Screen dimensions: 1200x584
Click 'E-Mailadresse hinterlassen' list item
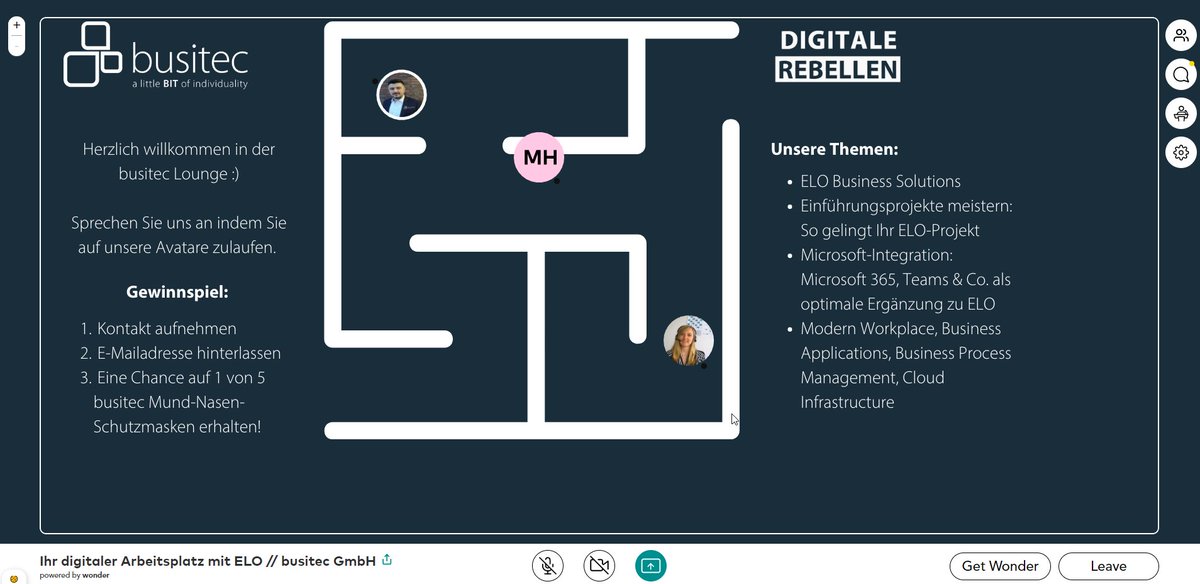click(x=189, y=353)
